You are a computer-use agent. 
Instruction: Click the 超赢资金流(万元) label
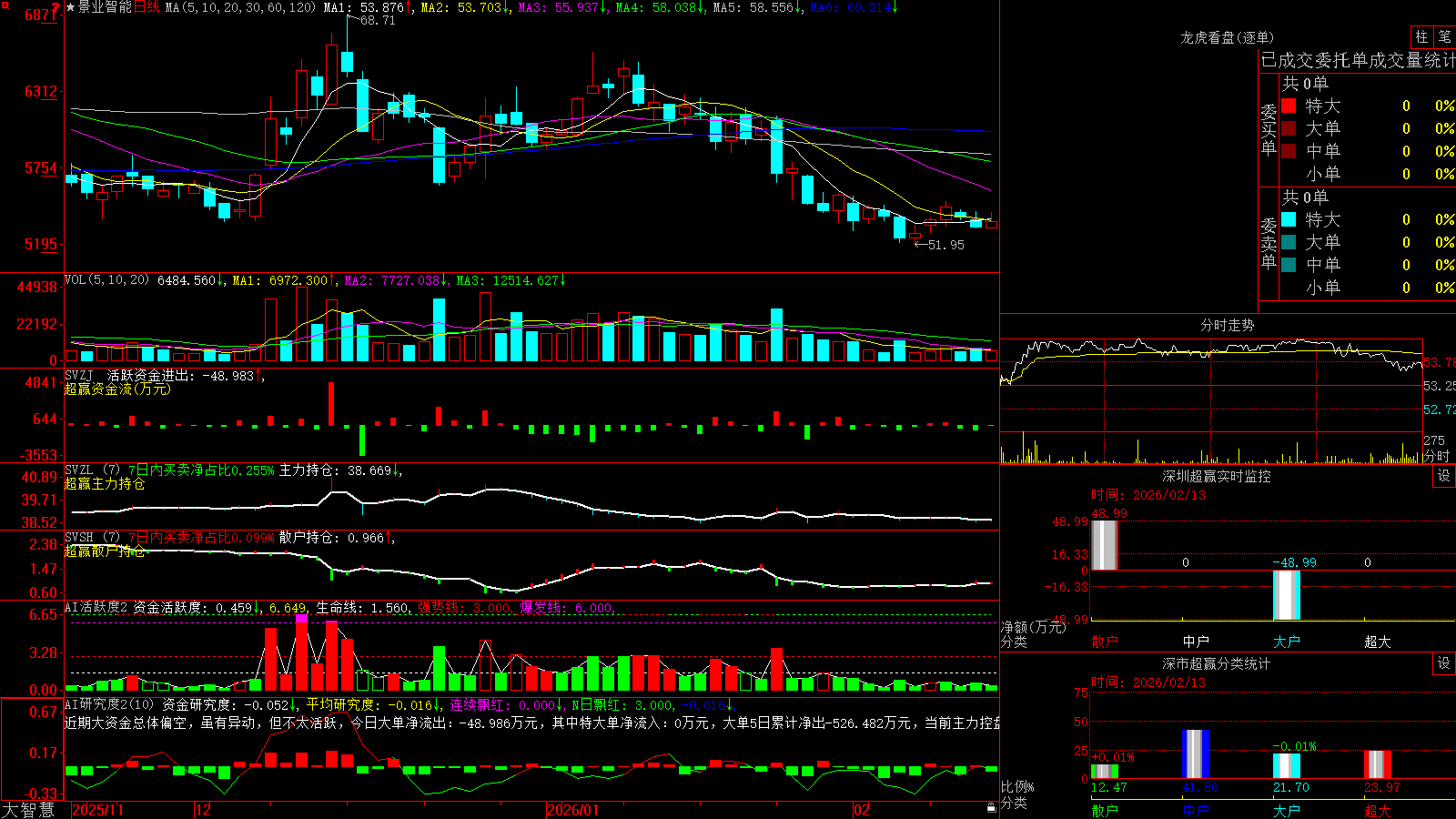(x=117, y=389)
